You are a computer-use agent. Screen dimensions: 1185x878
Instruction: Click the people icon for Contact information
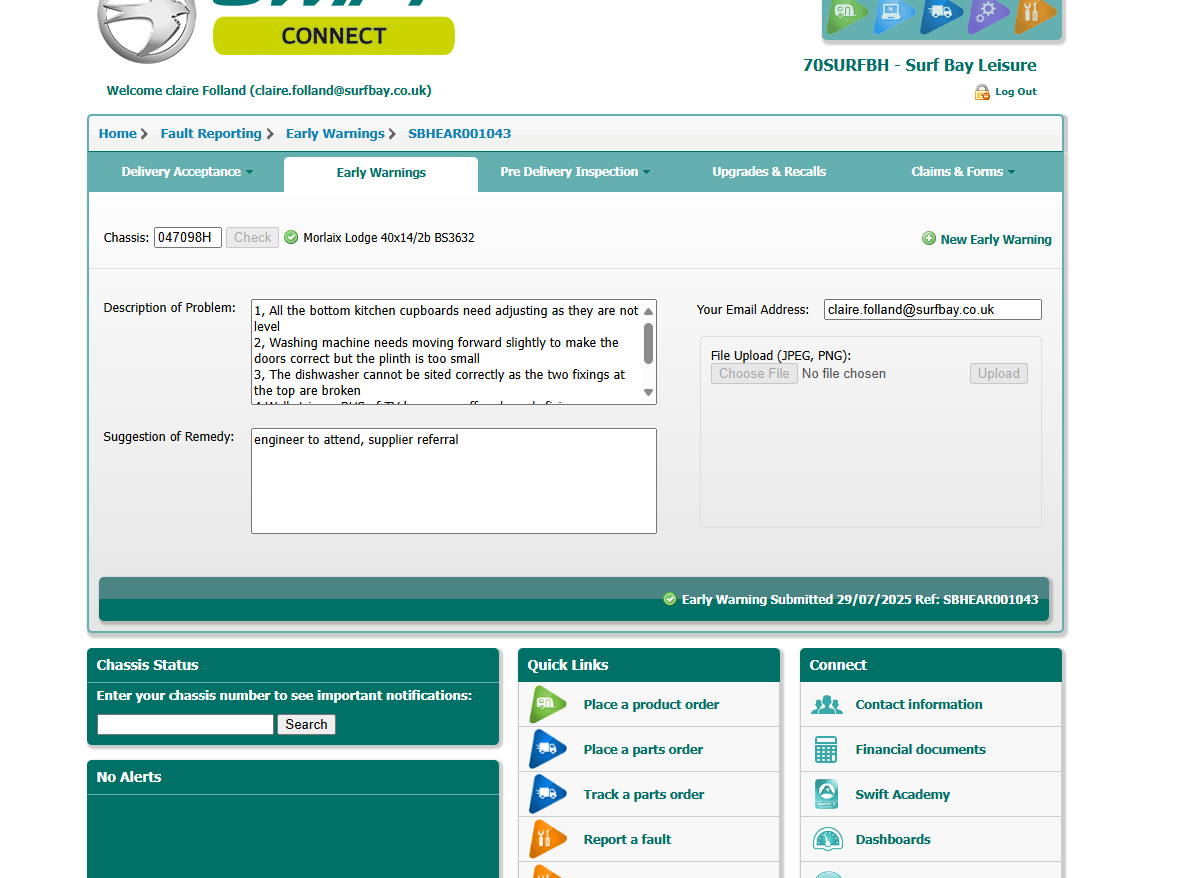(827, 704)
